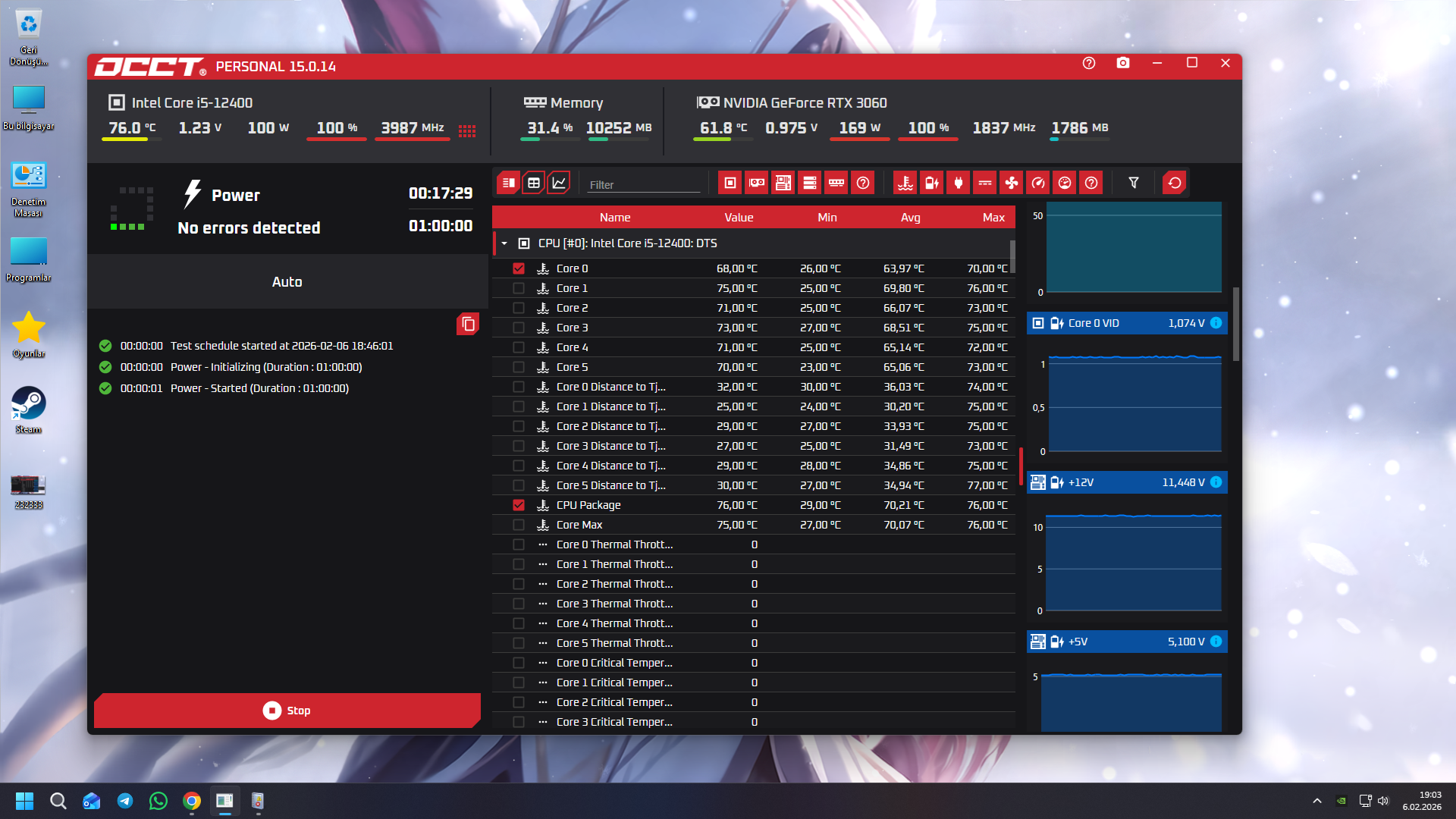Click the Core 0 VID graph header
1456x819 pixels.
click(x=1127, y=323)
